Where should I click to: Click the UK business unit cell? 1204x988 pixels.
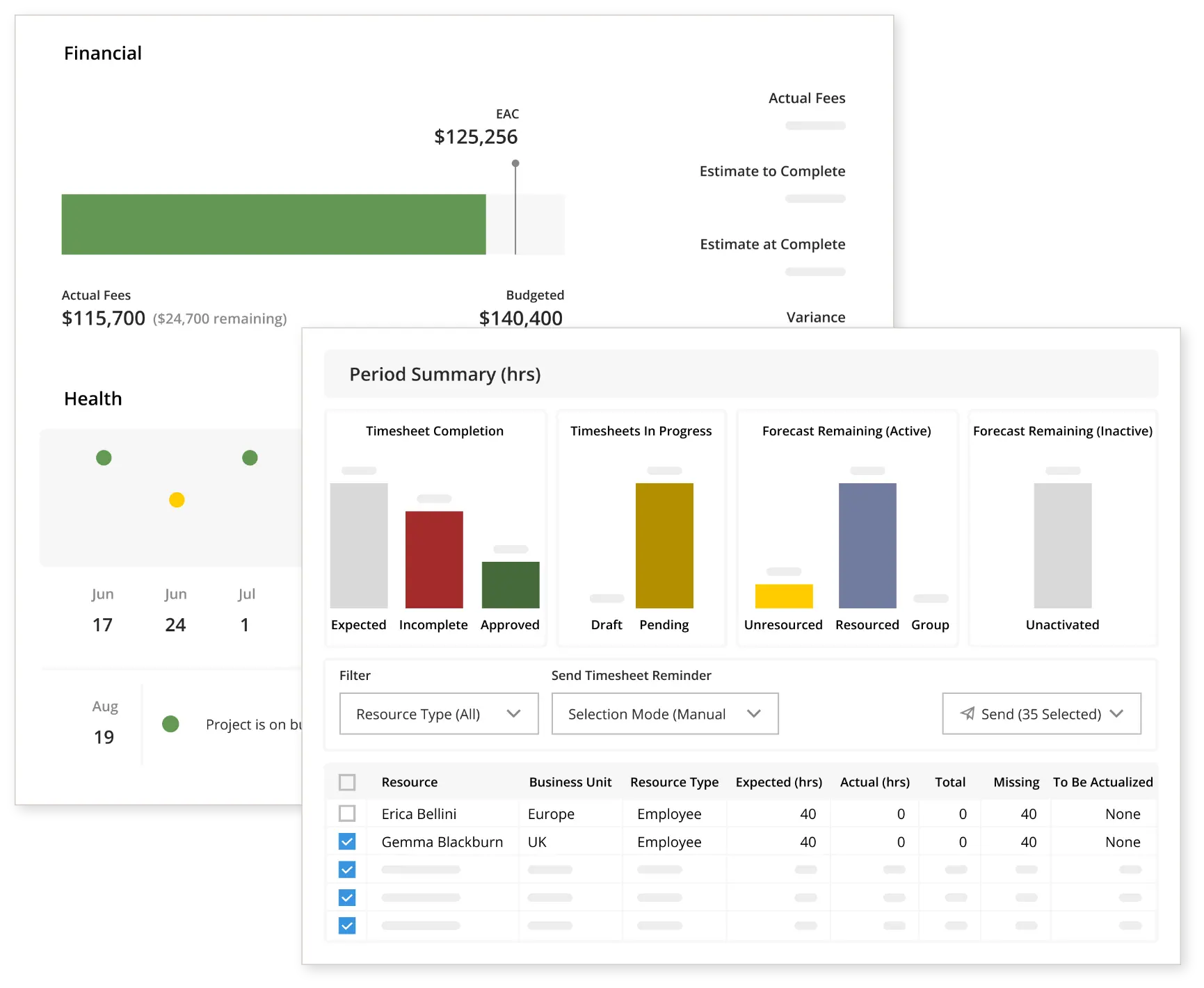[537, 842]
